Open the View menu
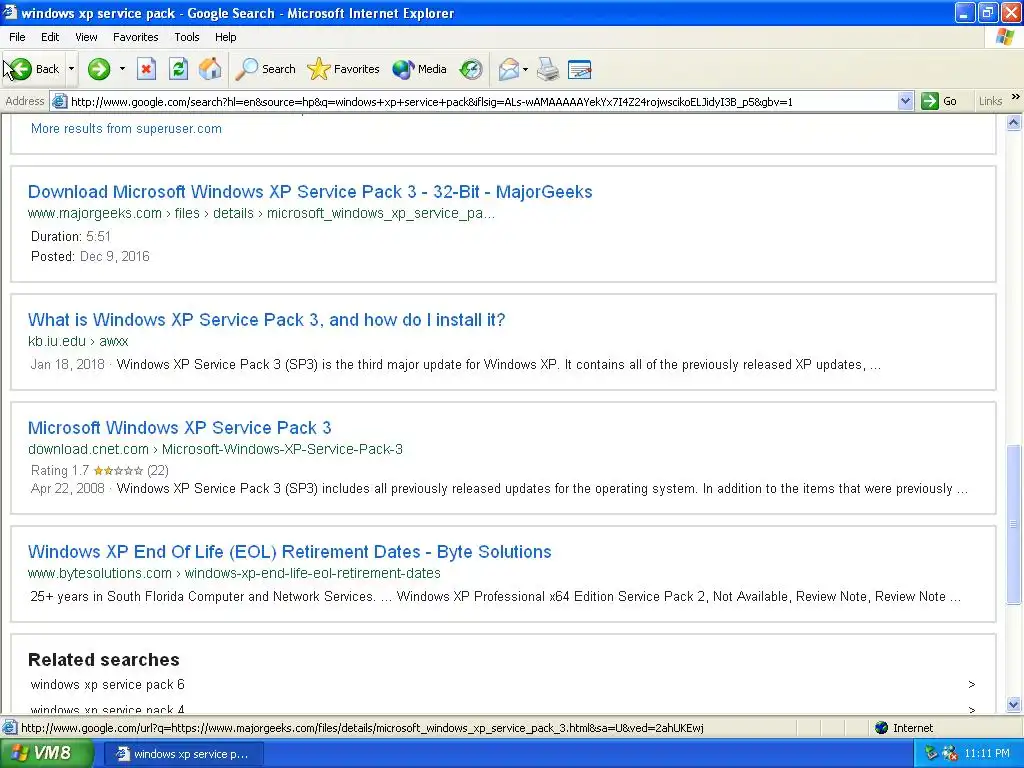1024x768 pixels. 86,37
